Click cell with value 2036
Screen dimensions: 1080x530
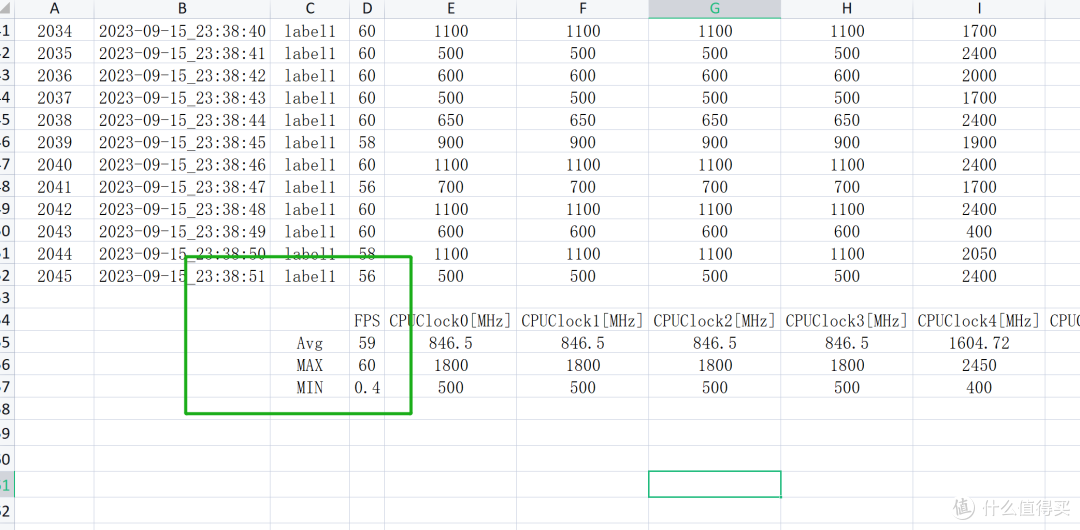54,75
